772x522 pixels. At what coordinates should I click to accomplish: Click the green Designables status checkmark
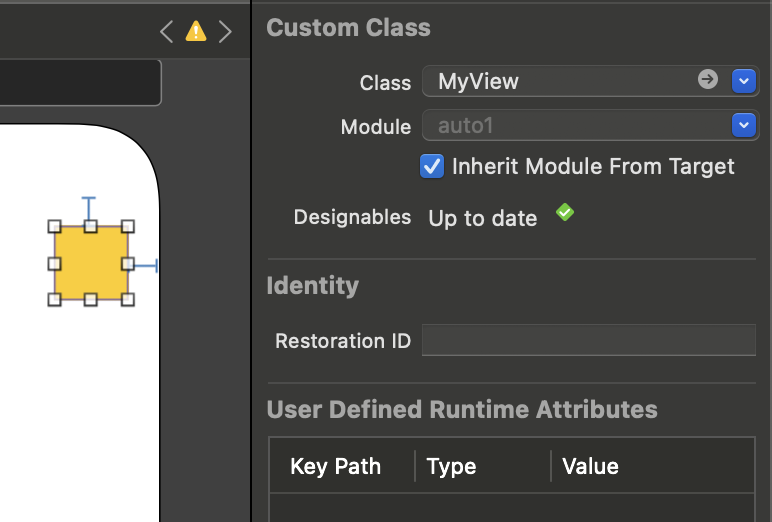[x=565, y=212]
